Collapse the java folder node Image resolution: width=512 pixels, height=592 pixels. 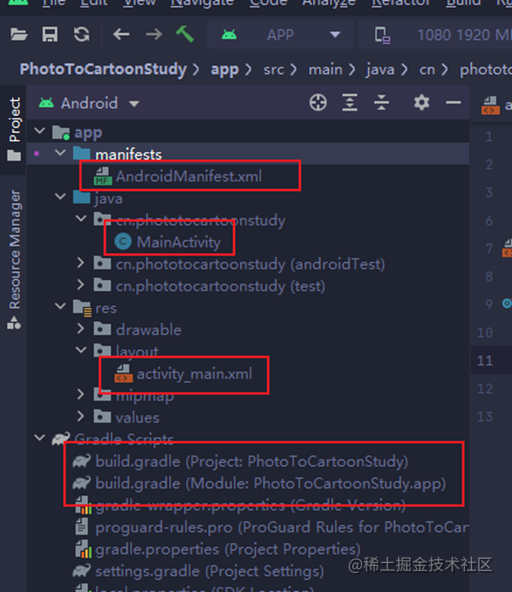pos(60,197)
